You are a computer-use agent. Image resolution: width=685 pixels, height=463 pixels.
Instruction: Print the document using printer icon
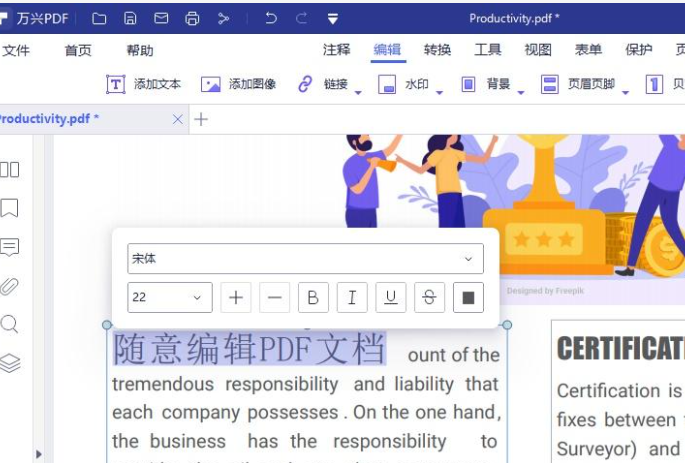click(x=192, y=18)
